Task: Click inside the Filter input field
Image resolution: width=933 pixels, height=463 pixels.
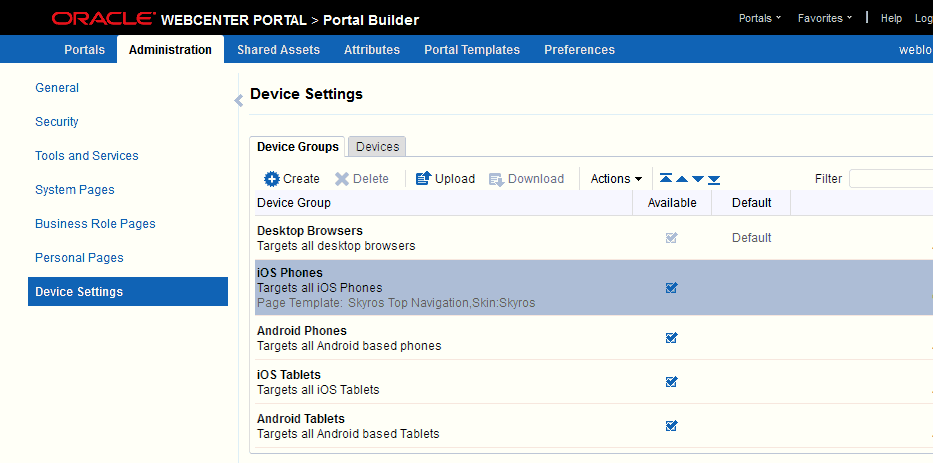Action: [x=891, y=179]
